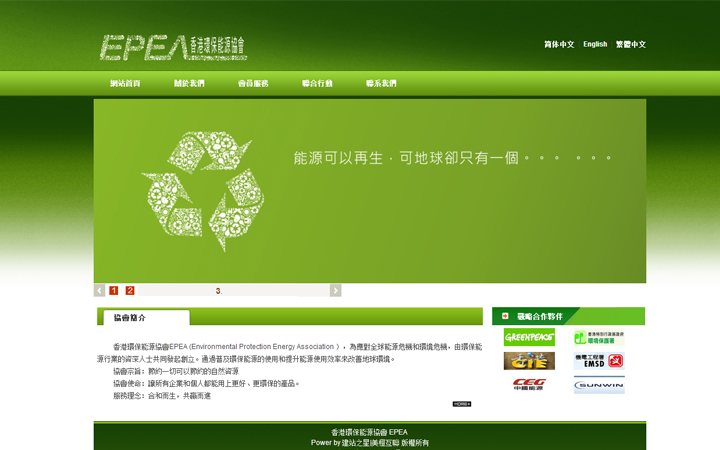Open the 會員服務 menu item
Image resolution: width=720 pixels, height=450 pixels.
253,83
